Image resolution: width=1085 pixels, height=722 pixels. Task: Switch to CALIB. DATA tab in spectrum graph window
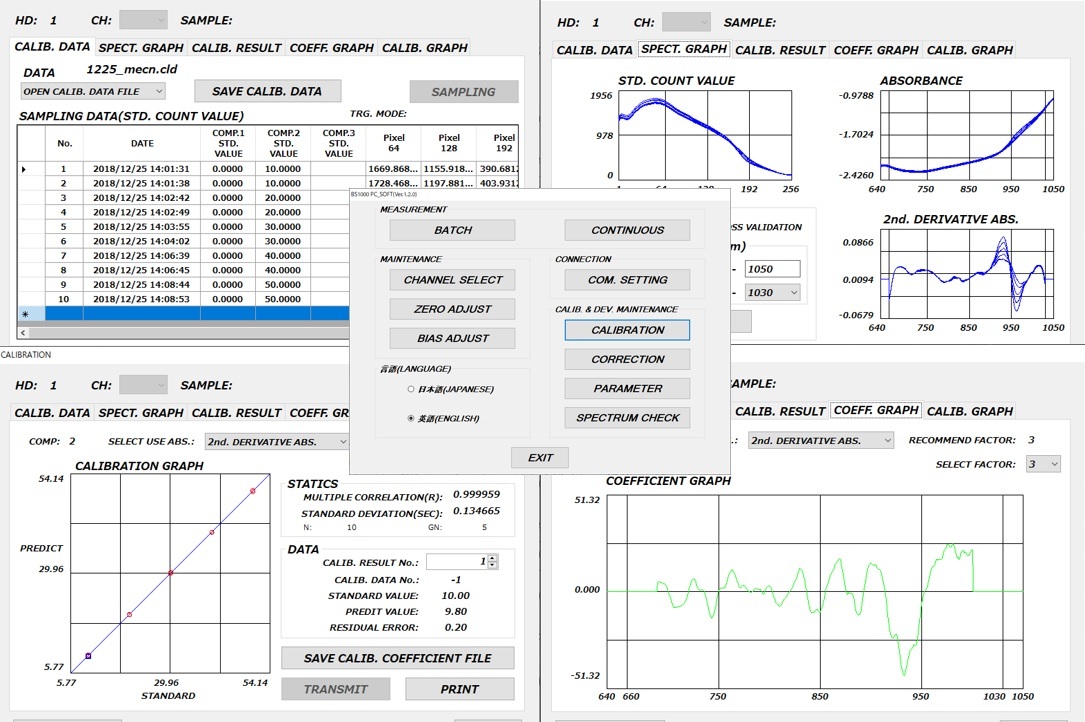coord(594,50)
